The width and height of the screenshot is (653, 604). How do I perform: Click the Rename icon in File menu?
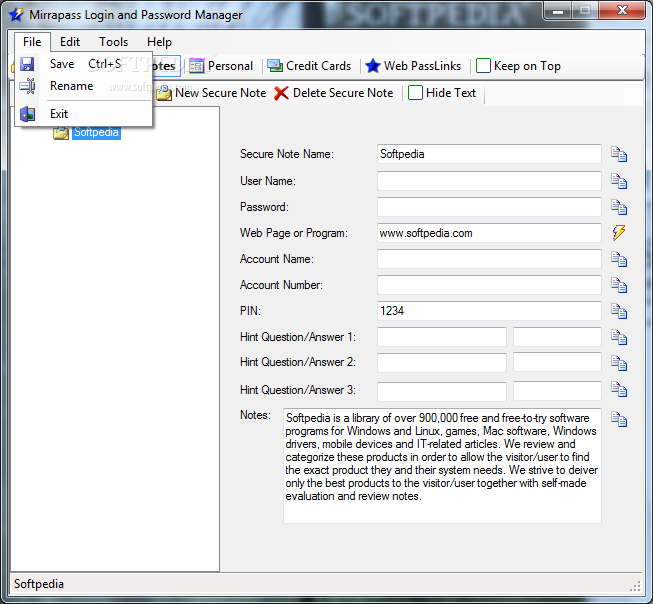27,86
